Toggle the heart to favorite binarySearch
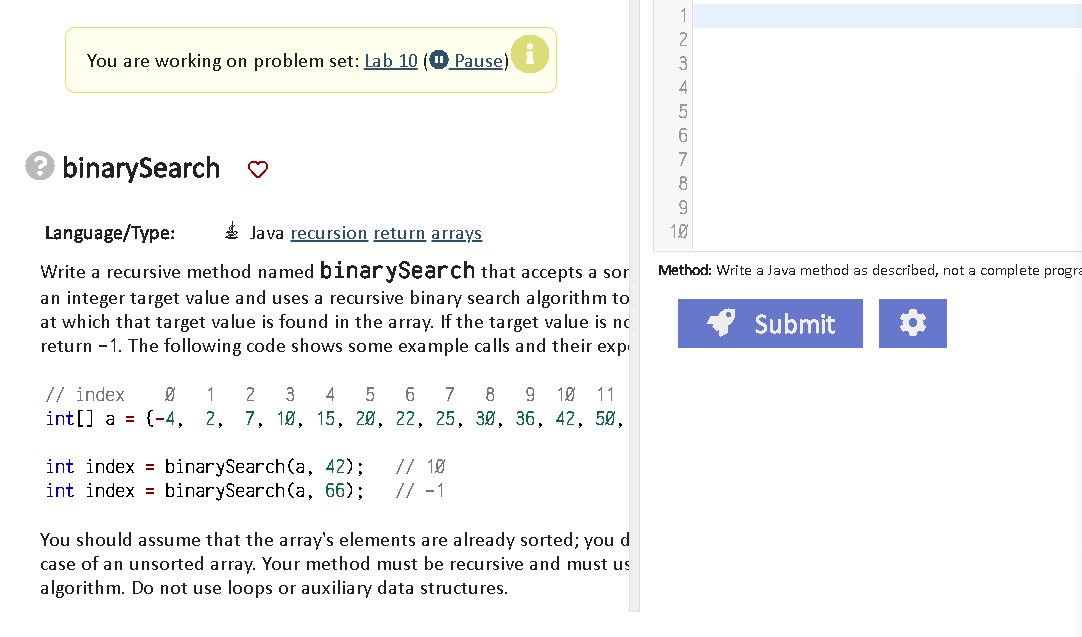Image resolution: width=1082 pixels, height=637 pixels. (x=257, y=170)
